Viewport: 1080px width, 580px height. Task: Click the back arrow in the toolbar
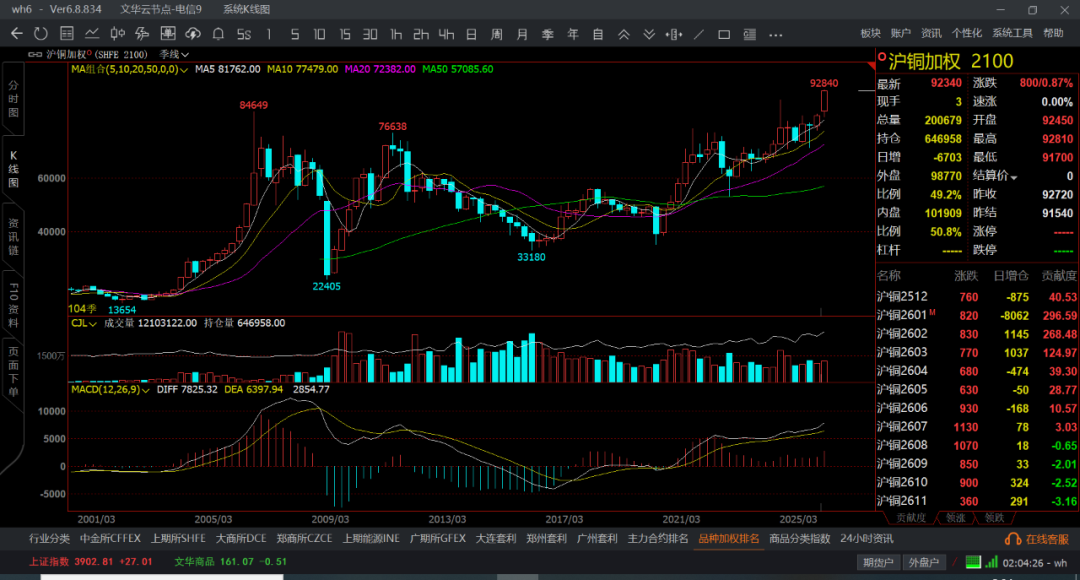pyautogui.click(x=16, y=34)
